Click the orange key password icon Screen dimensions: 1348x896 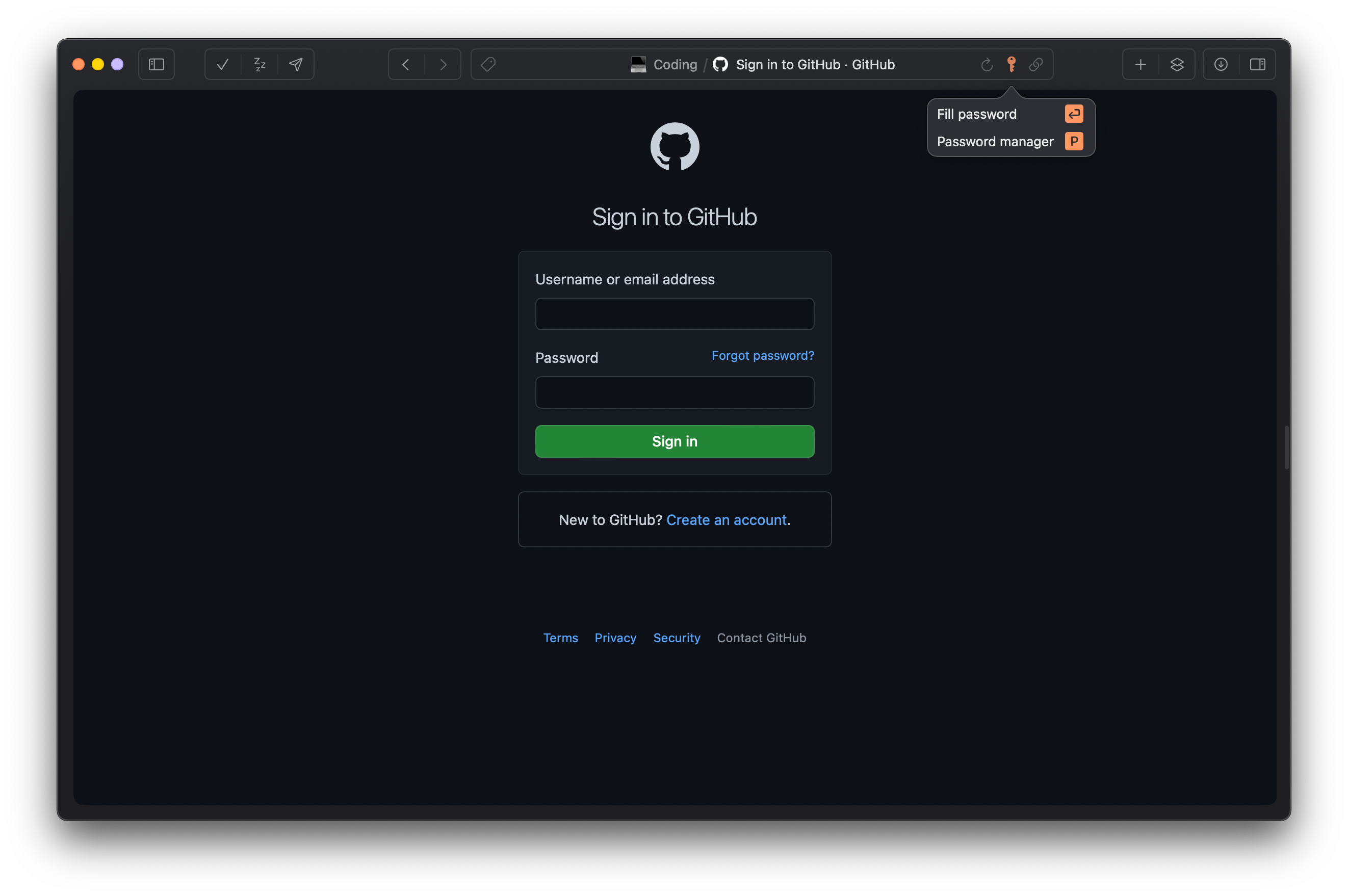[x=1012, y=65]
